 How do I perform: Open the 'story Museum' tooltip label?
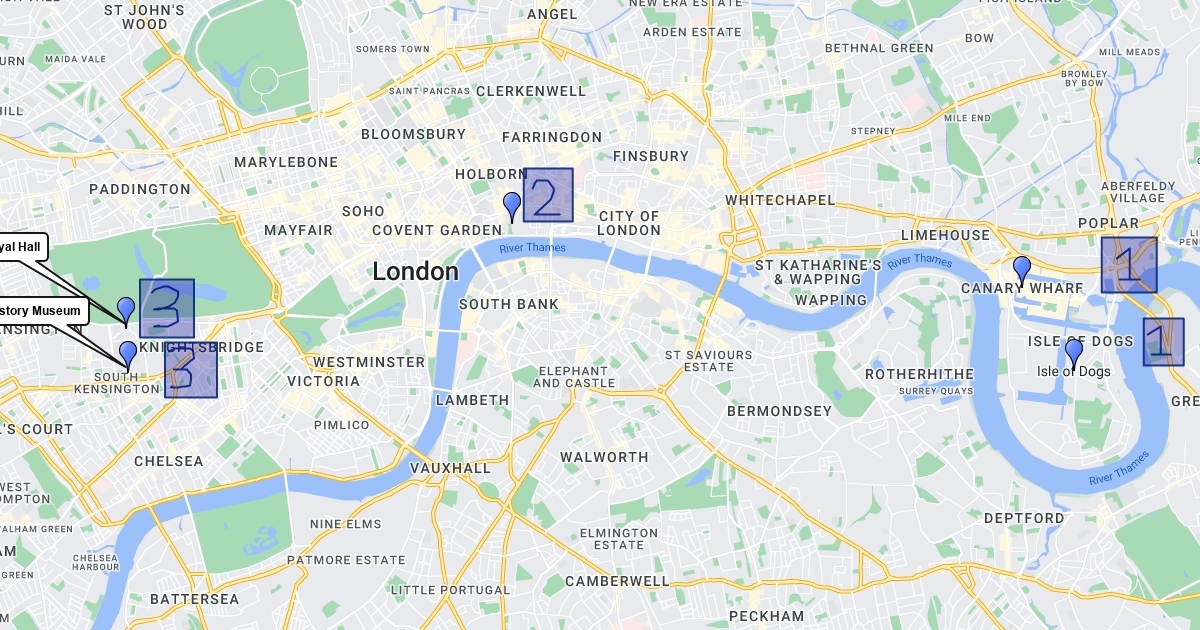pos(40,311)
